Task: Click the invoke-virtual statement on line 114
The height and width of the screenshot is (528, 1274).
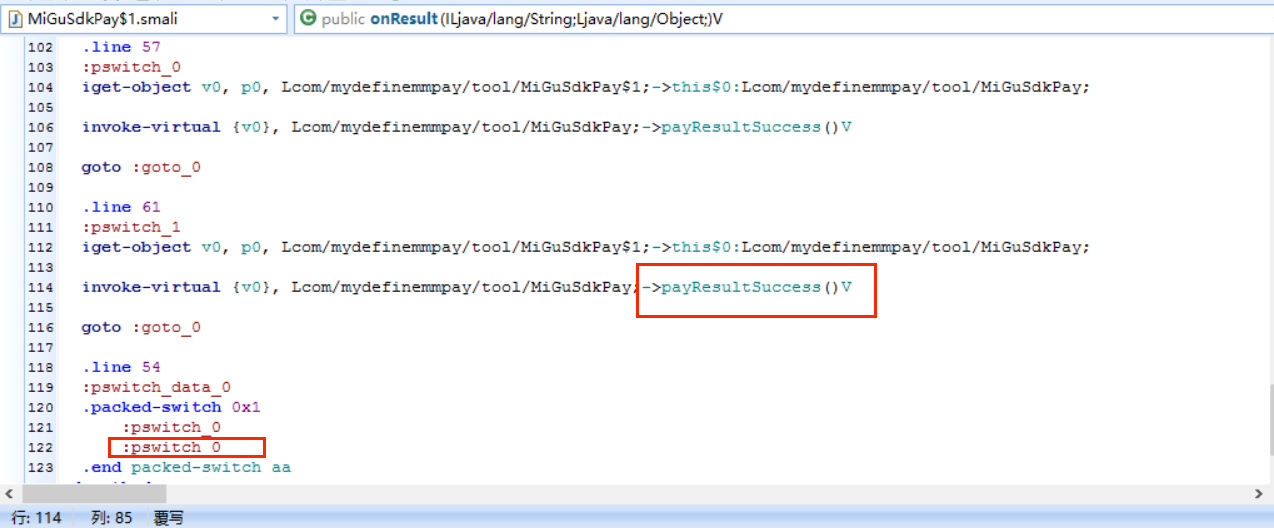Action: [x=467, y=287]
